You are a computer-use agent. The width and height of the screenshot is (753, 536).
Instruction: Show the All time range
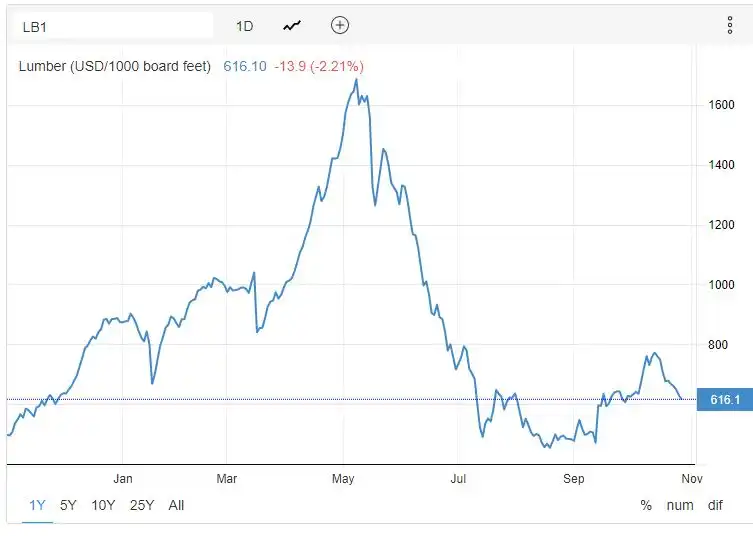tap(176, 505)
